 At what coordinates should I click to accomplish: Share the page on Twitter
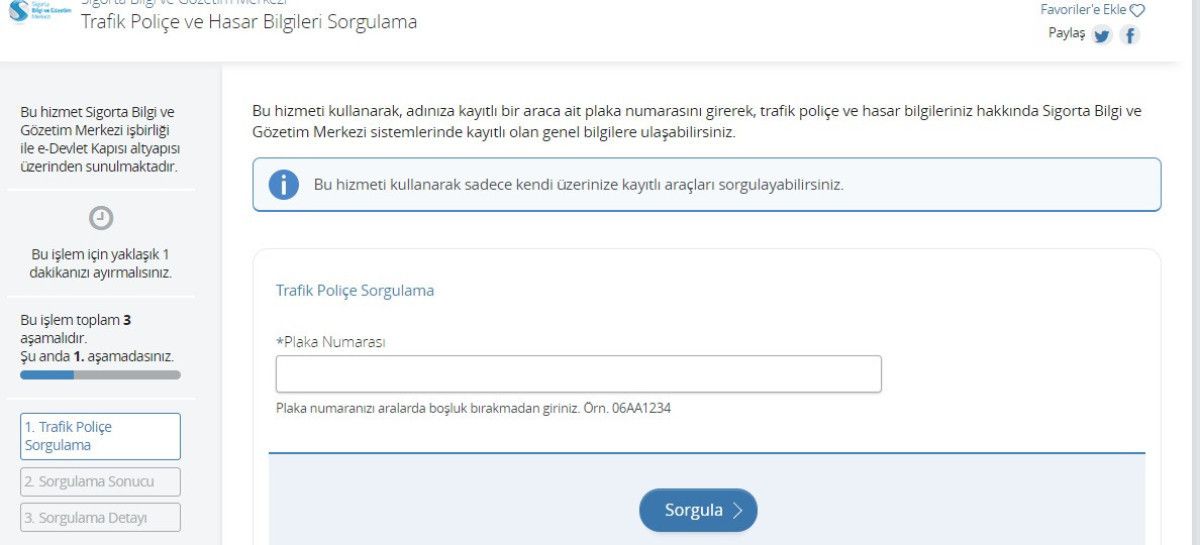pyautogui.click(x=1102, y=36)
